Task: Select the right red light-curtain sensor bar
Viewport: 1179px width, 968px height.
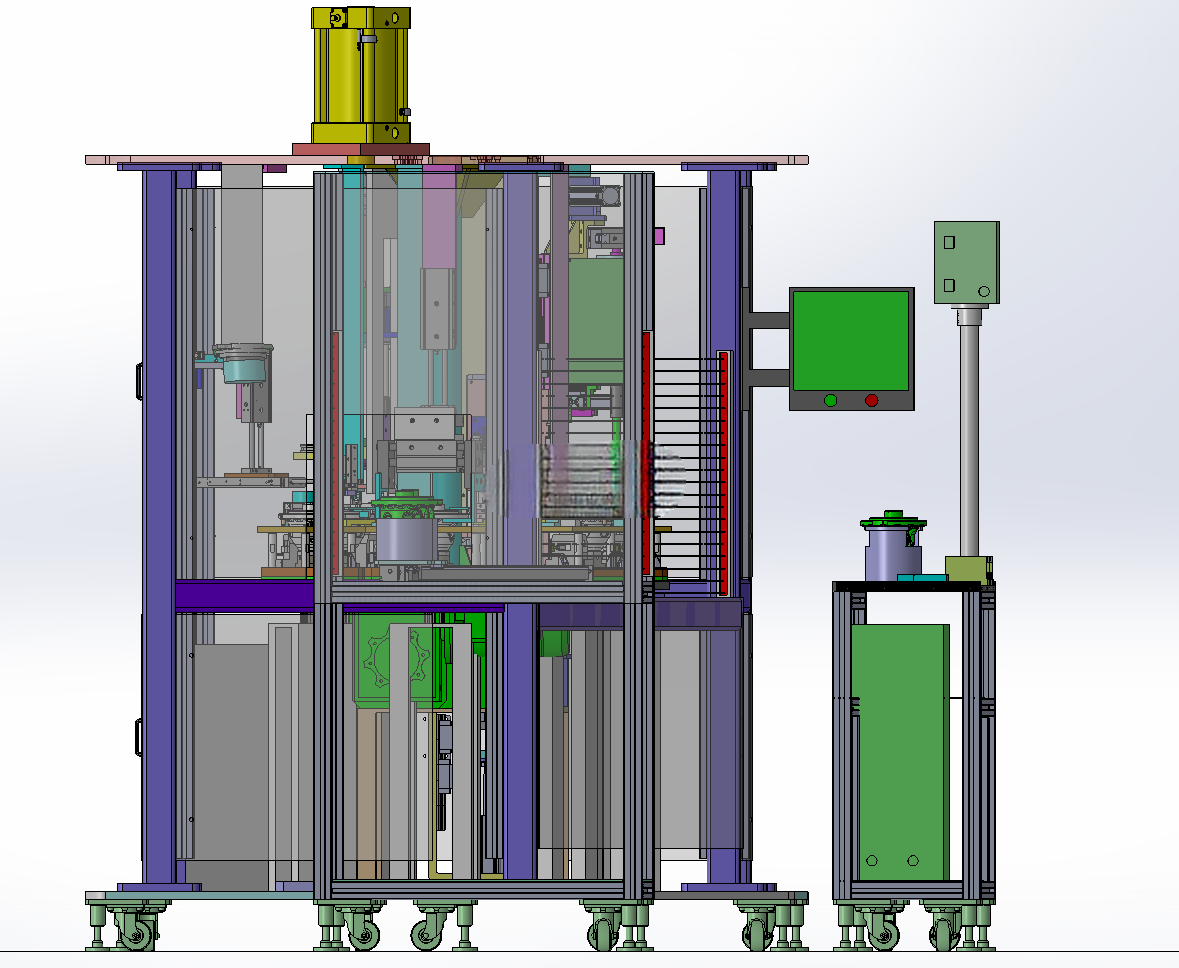Action: [725, 473]
